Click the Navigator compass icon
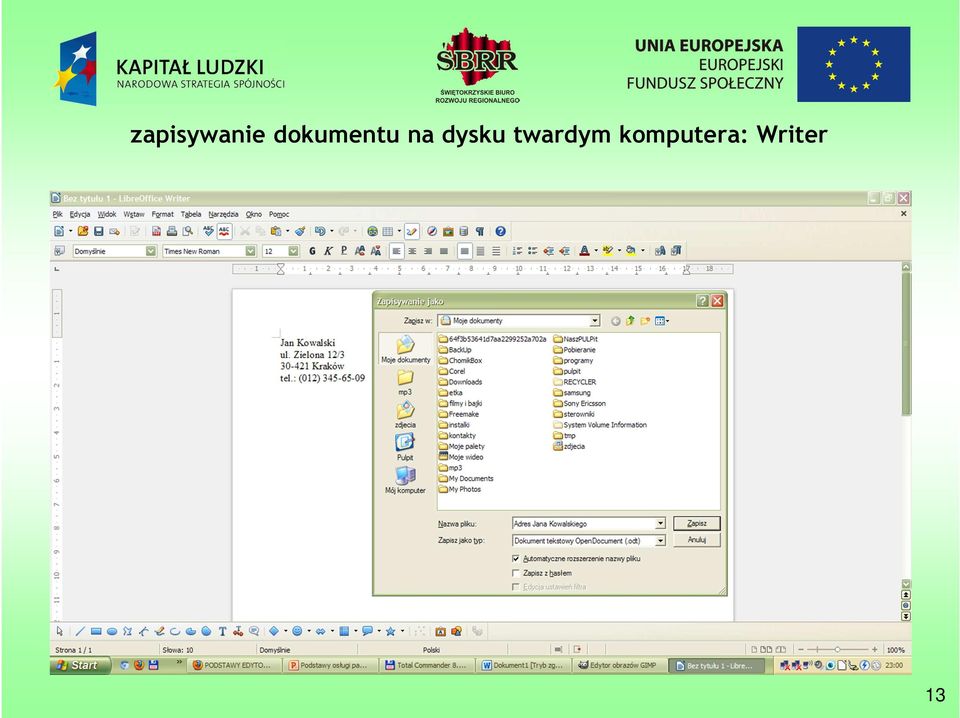 click(x=432, y=231)
